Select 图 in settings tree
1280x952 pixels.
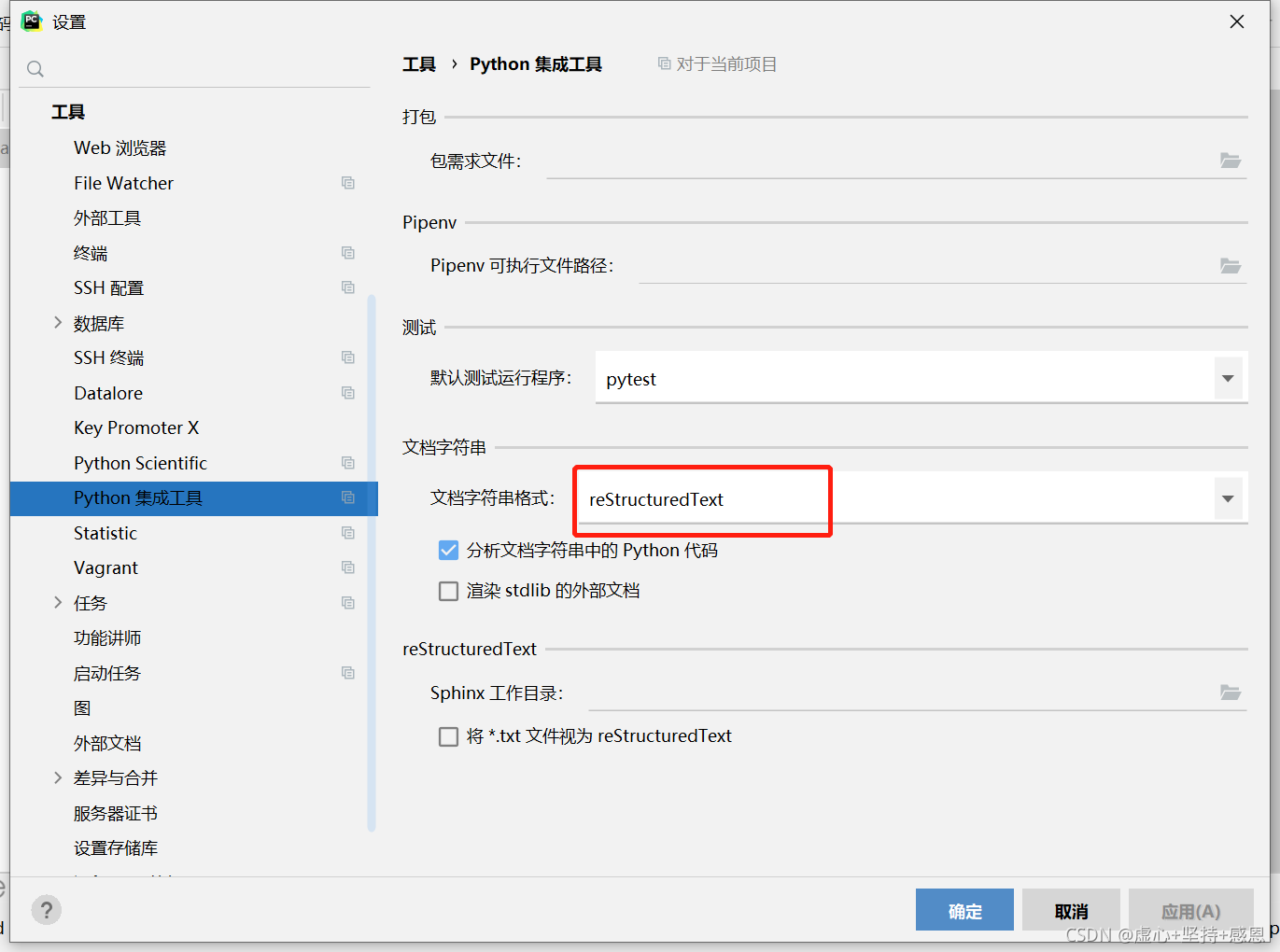[x=82, y=708]
